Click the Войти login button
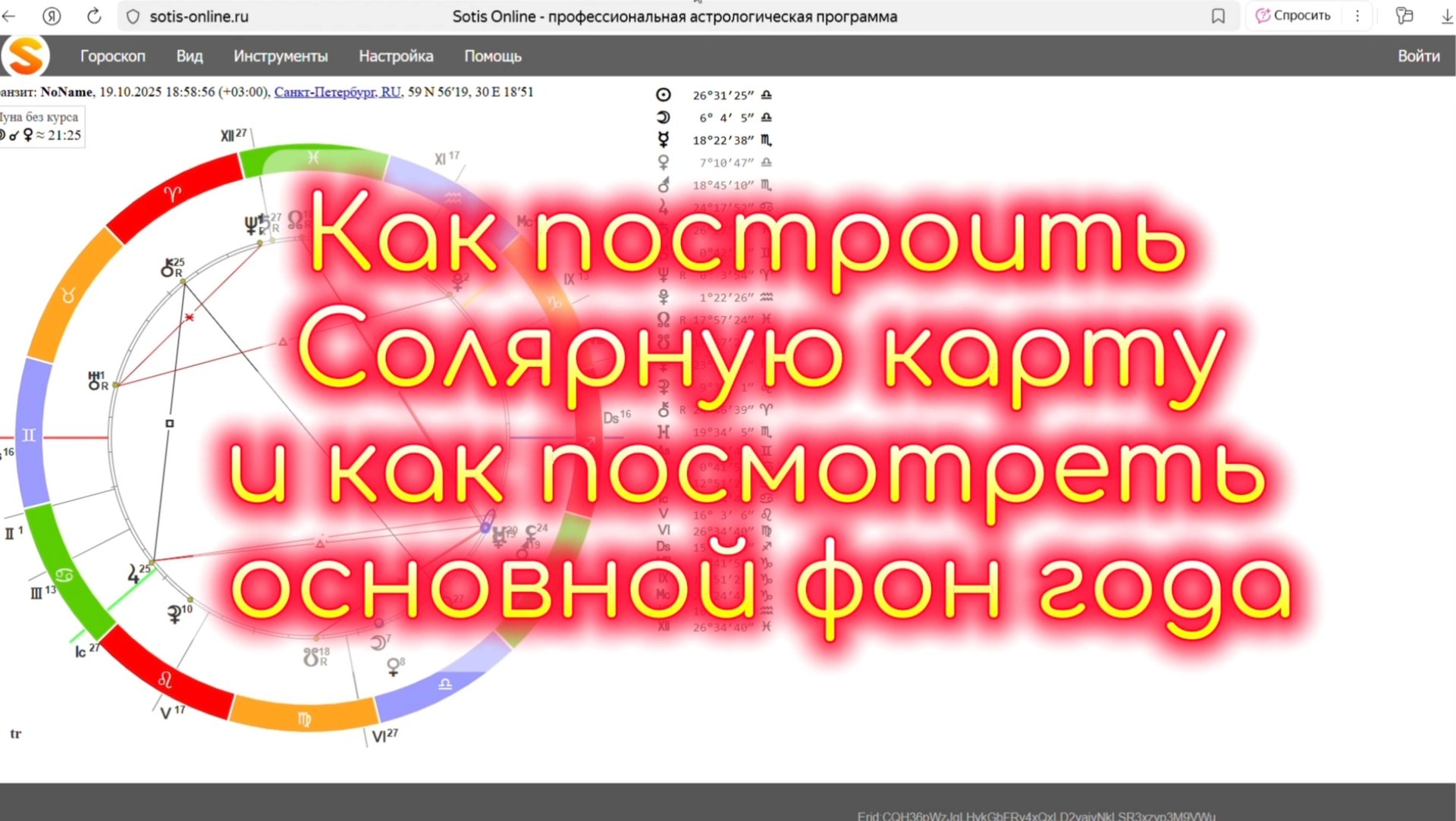The image size is (1456, 821). 1418,56
